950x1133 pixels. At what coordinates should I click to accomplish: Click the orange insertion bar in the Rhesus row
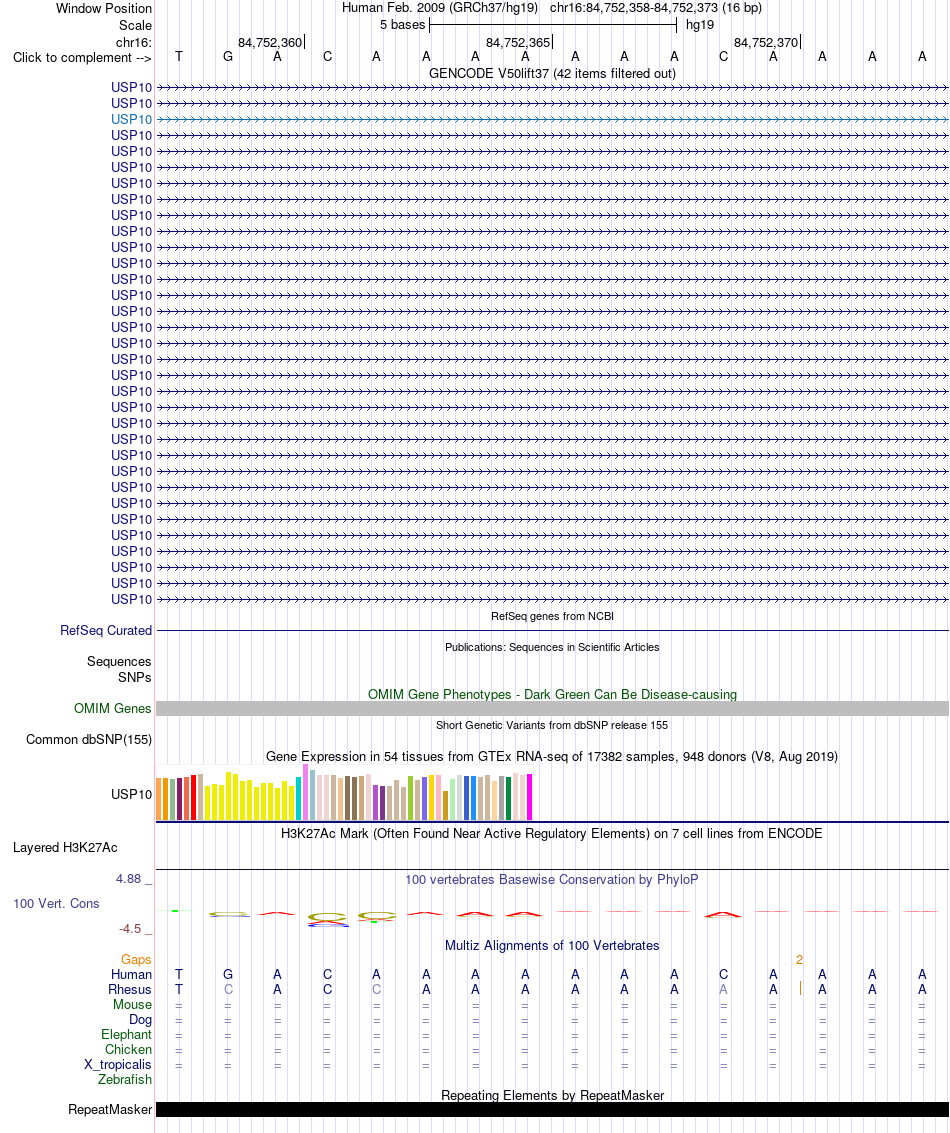[800, 988]
